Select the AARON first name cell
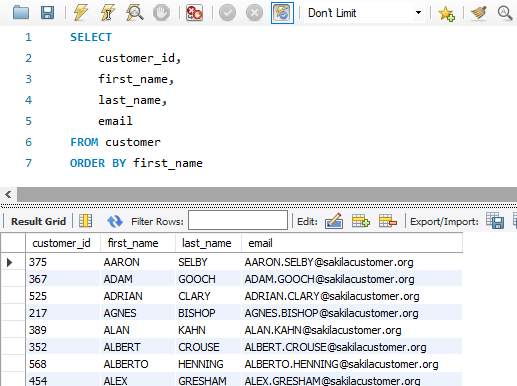Image resolution: width=517 pixels, height=386 pixels. click(x=138, y=262)
